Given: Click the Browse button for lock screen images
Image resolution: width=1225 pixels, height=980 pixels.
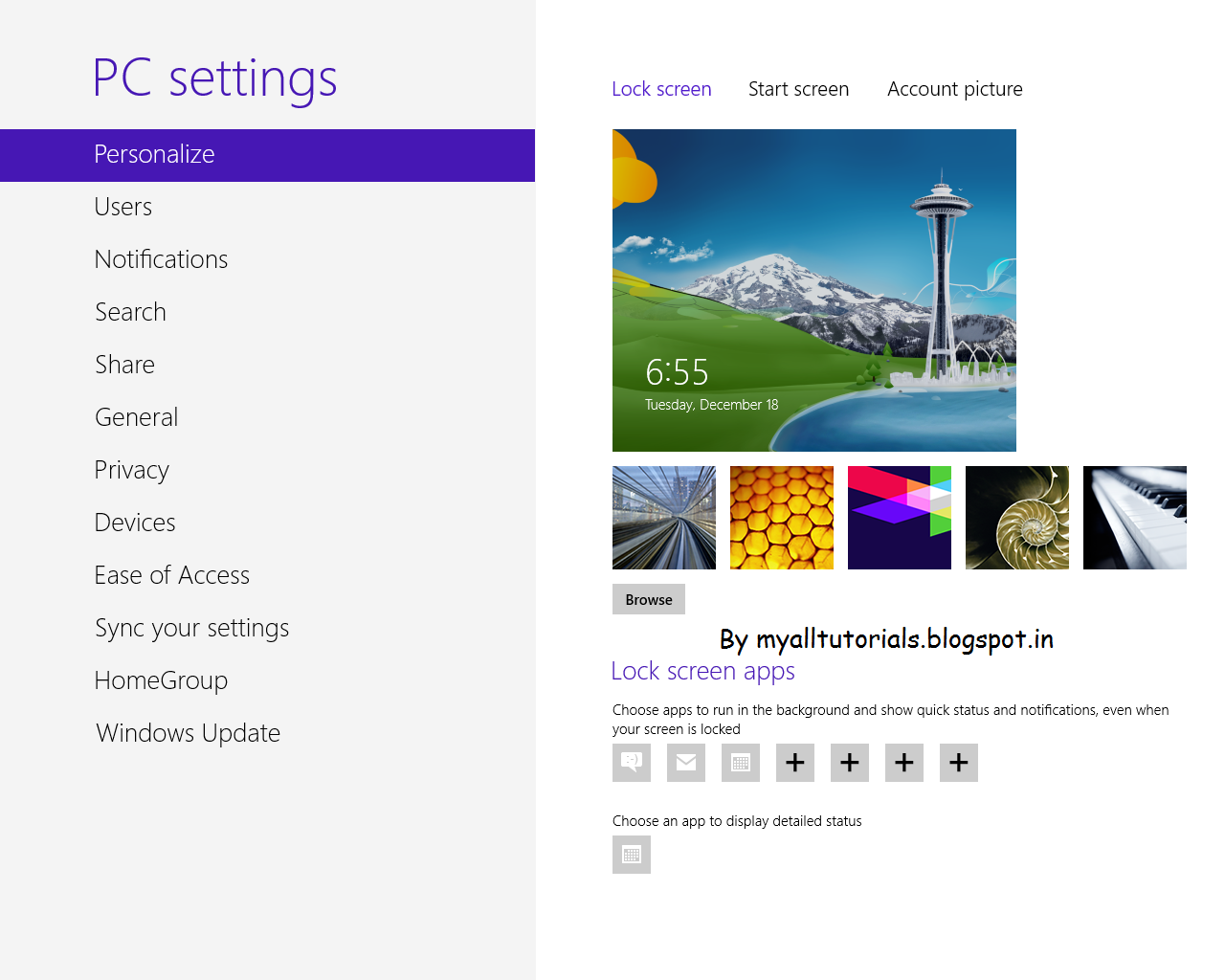Looking at the screenshot, I should (x=648, y=599).
